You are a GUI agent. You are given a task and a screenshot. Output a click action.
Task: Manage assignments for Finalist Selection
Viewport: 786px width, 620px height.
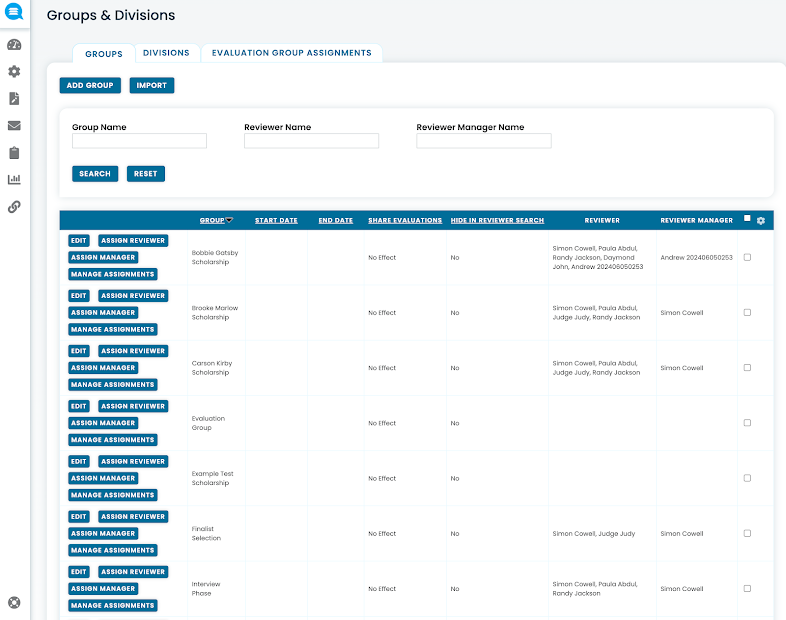tap(113, 550)
